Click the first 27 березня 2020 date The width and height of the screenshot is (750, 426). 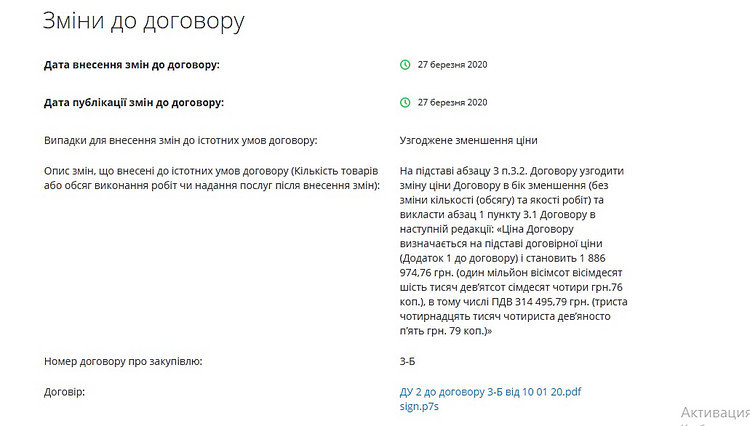pyautogui.click(x=452, y=65)
